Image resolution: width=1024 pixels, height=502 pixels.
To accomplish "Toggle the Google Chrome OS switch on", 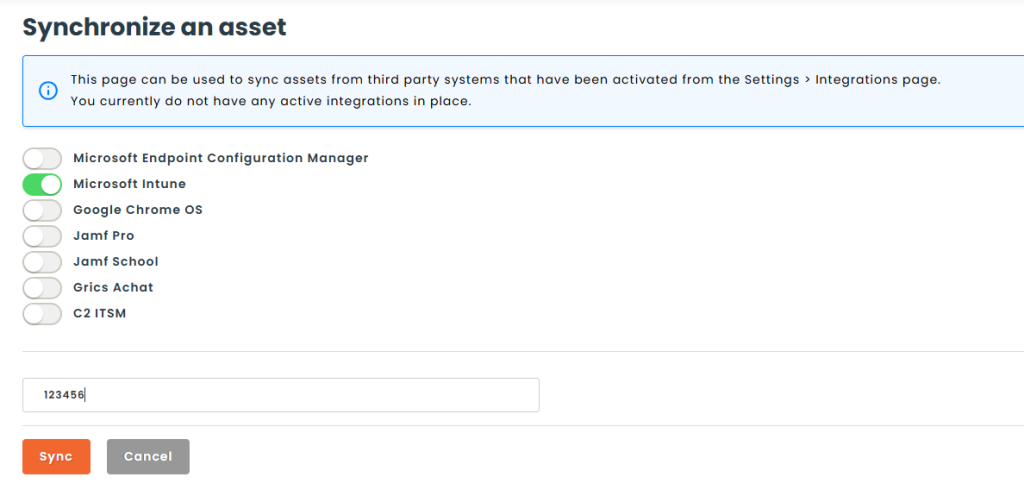I will 42,210.
